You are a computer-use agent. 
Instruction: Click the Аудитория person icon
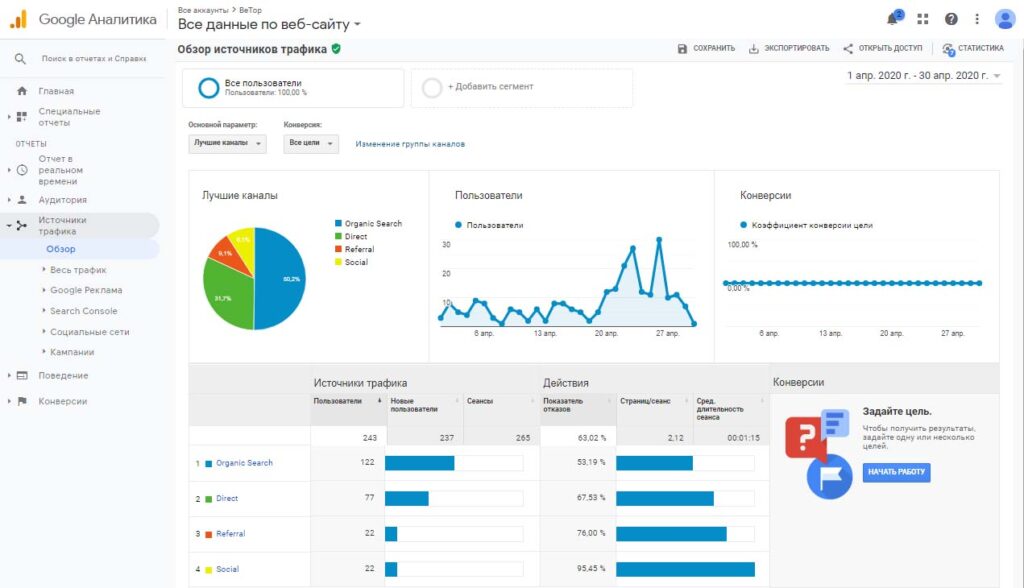[22, 200]
